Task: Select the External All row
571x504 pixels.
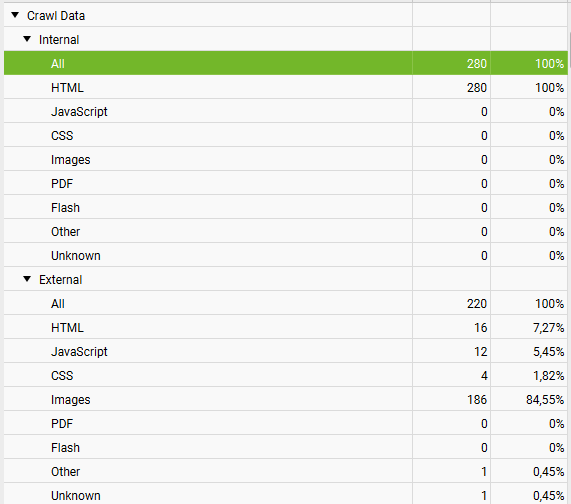Action: 286,303
